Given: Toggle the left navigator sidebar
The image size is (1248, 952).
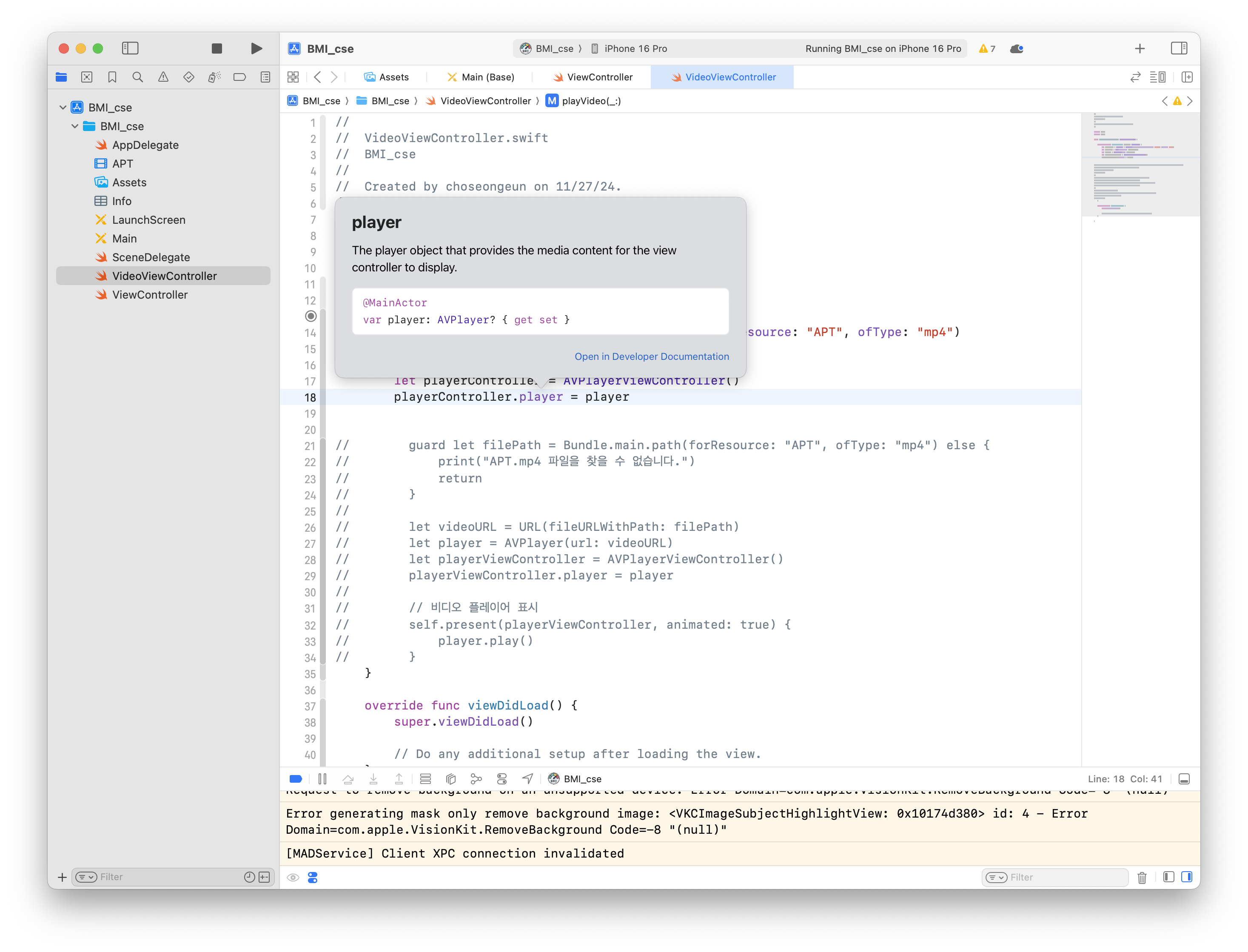Looking at the screenshot, I should tap(130, 49).
